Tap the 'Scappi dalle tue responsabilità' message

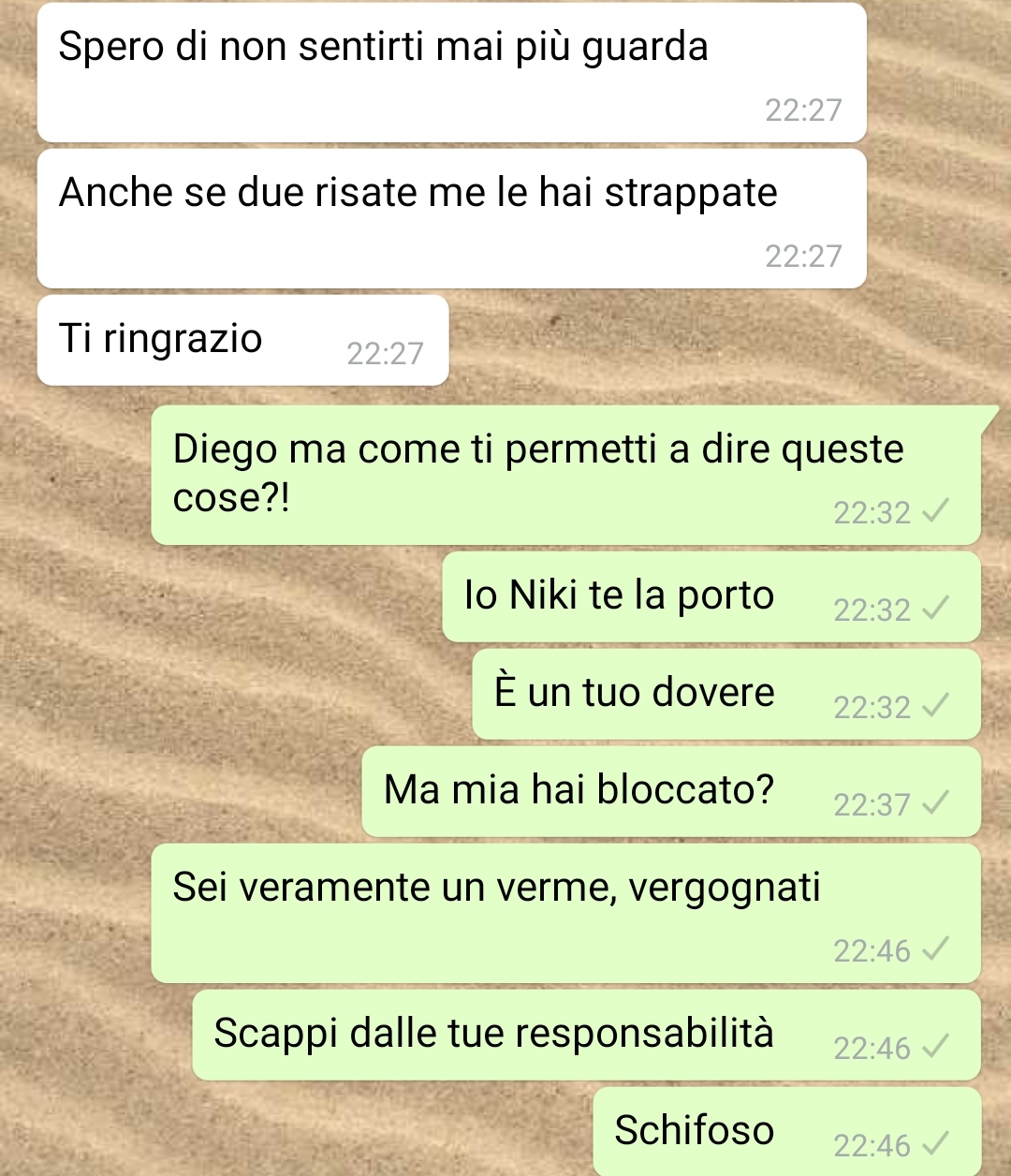click(x=586, y=1035)
